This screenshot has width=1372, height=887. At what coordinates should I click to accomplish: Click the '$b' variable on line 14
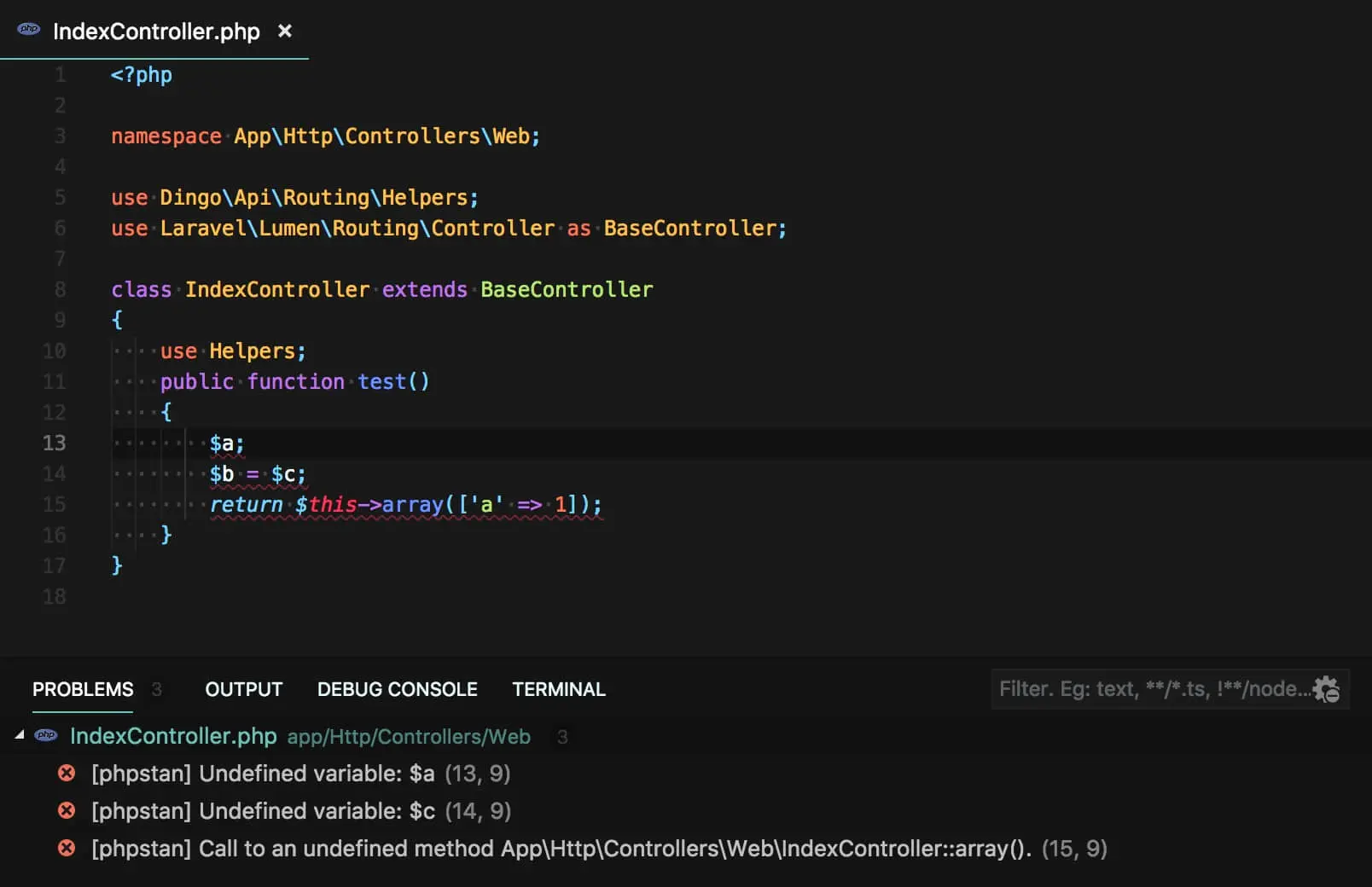(222, 474)
